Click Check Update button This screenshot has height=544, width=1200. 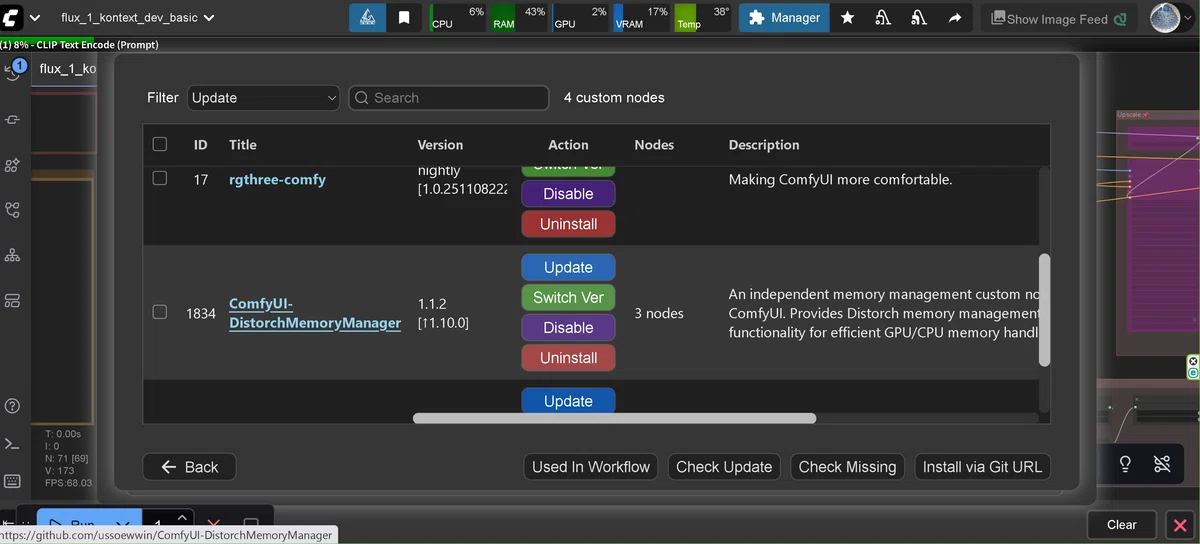[724, 467]
